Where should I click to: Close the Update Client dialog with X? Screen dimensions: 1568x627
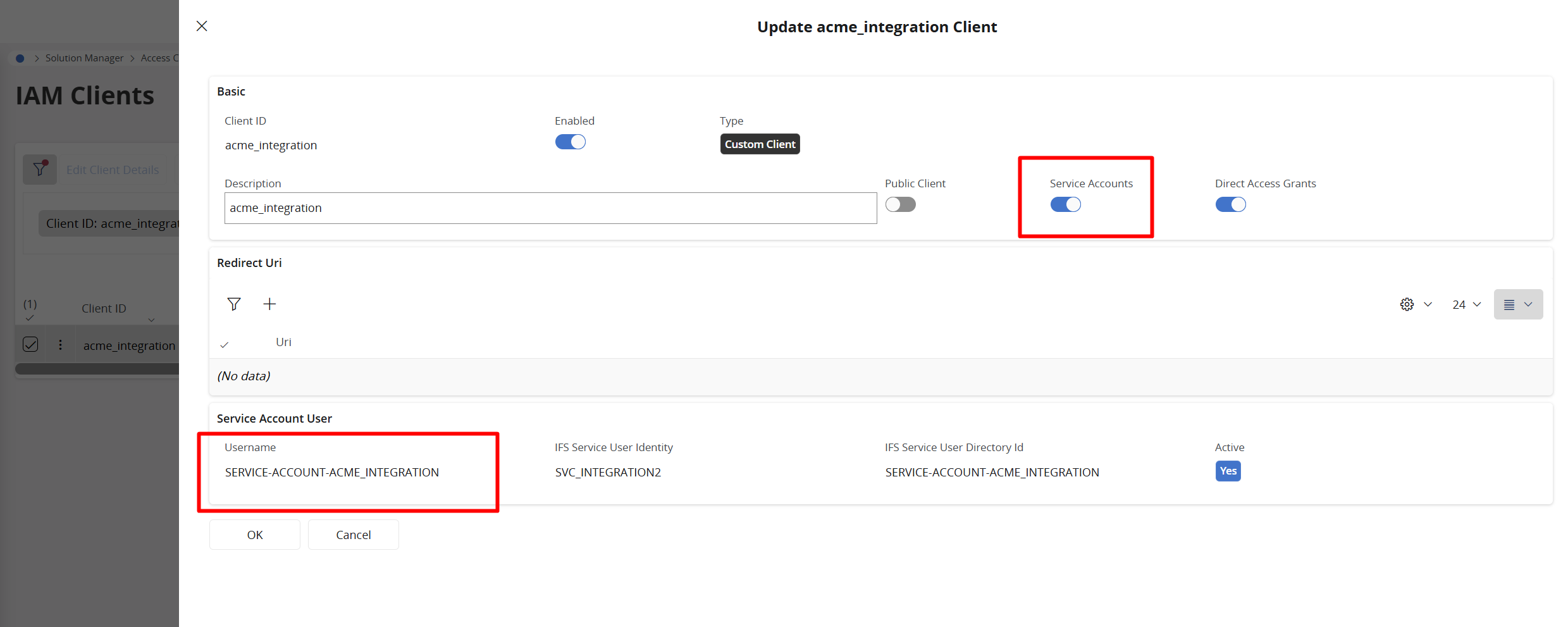coord(202,26)
